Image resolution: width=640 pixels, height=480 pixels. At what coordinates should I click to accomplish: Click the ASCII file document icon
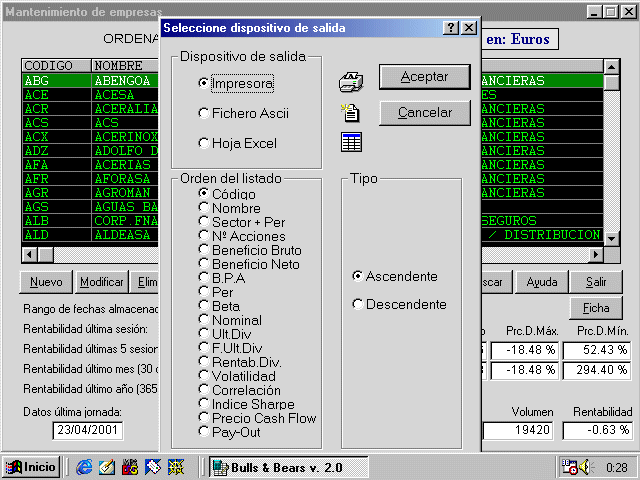tap(351, 113)
